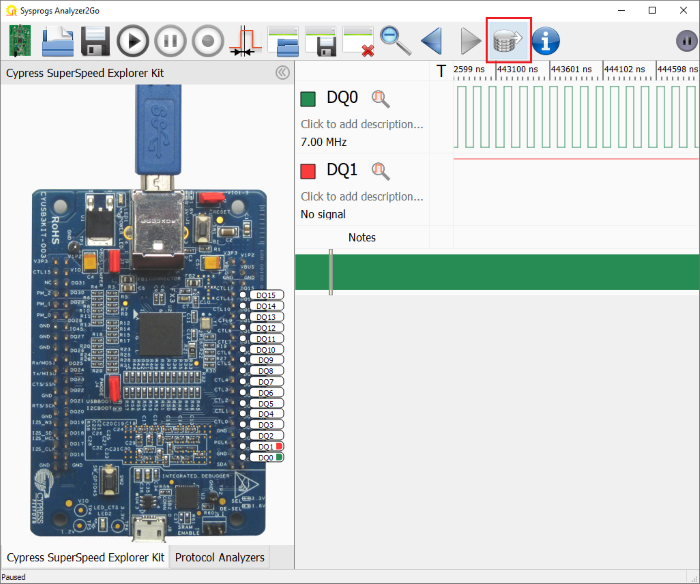The image size is (700, 584).
Task: Click the T trigger marker in timeline header
Action: tap(441, 71)
